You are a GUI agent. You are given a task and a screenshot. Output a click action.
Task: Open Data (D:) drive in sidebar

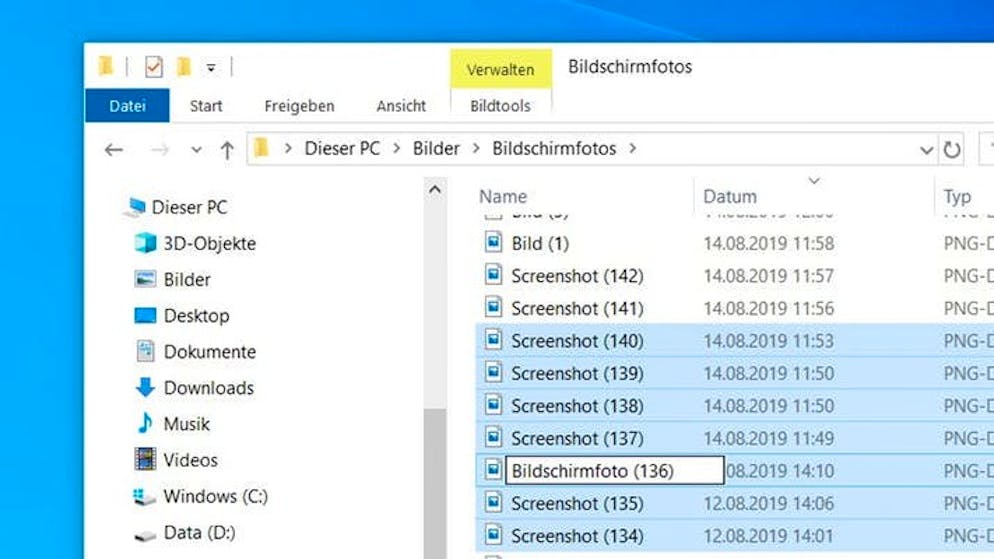[x=199, y=532]
